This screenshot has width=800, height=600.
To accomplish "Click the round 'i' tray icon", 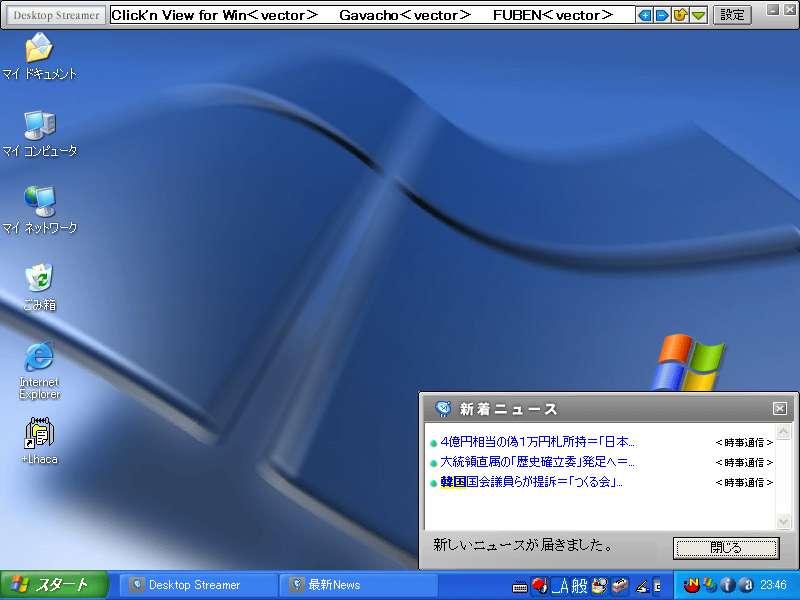I will [728, 585].
